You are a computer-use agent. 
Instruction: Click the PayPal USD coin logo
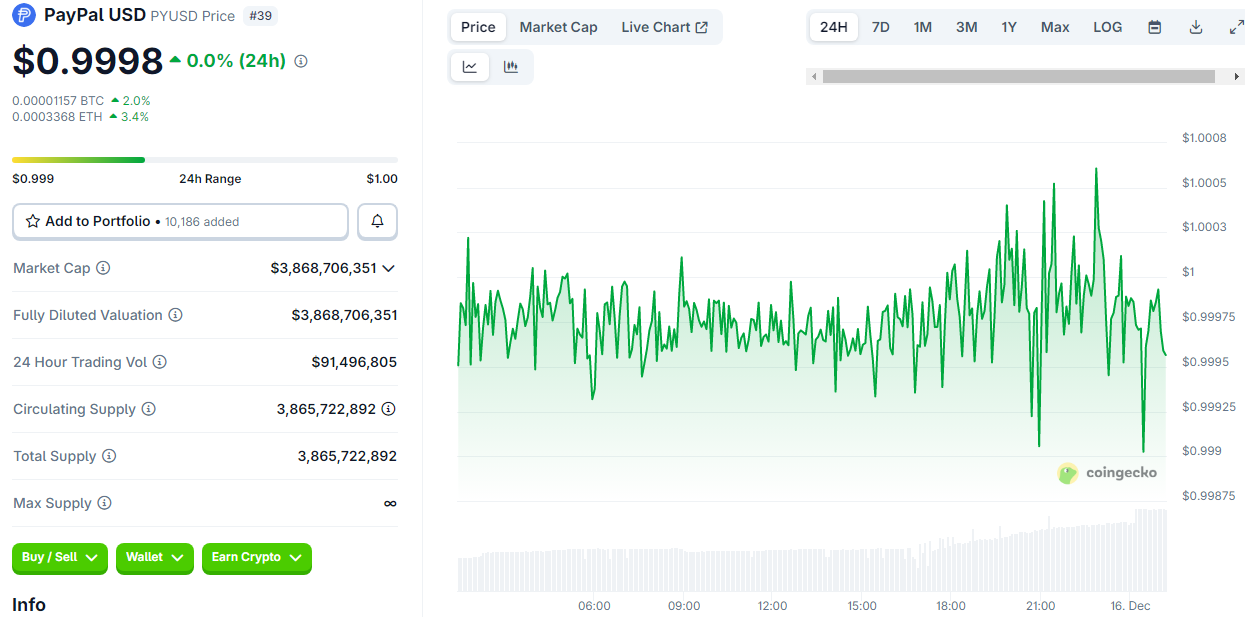coord(24,15)
